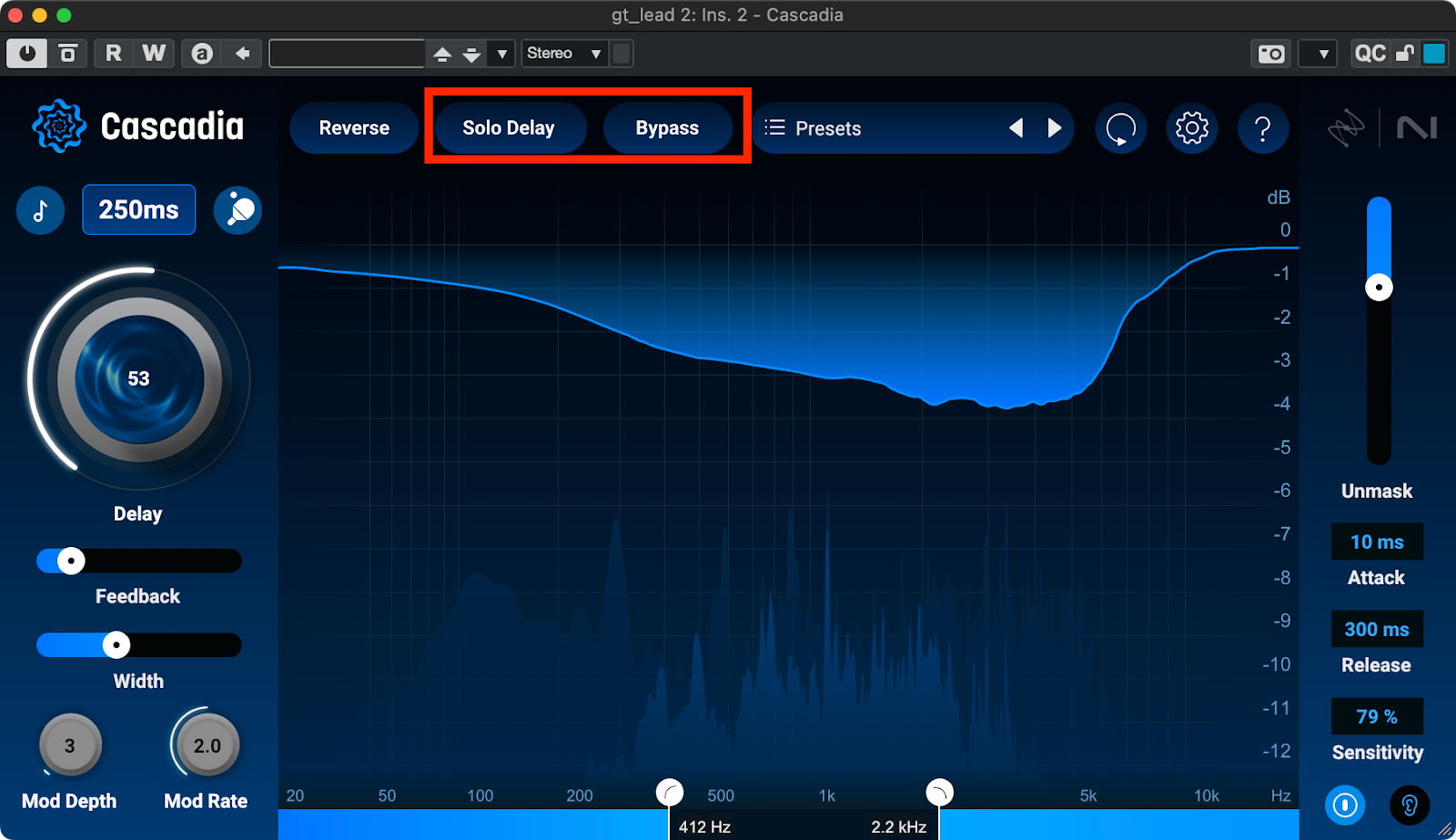1456x840 pixels.
Task: Click the resize grip in the window corner
Action: pyautogui.click(x=1445, y=829)
